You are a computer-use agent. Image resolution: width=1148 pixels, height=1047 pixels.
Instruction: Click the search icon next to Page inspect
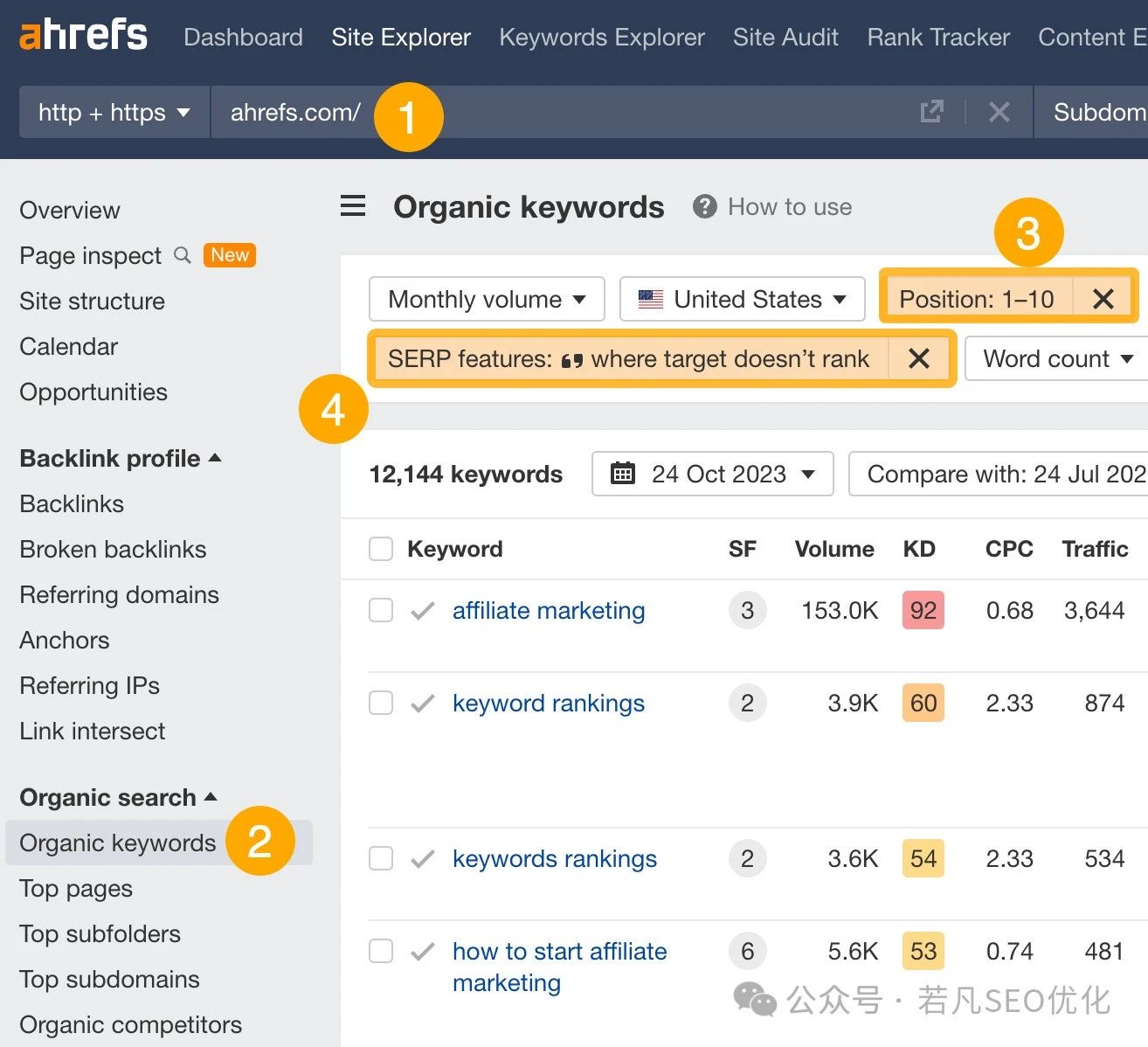(183, 255)
